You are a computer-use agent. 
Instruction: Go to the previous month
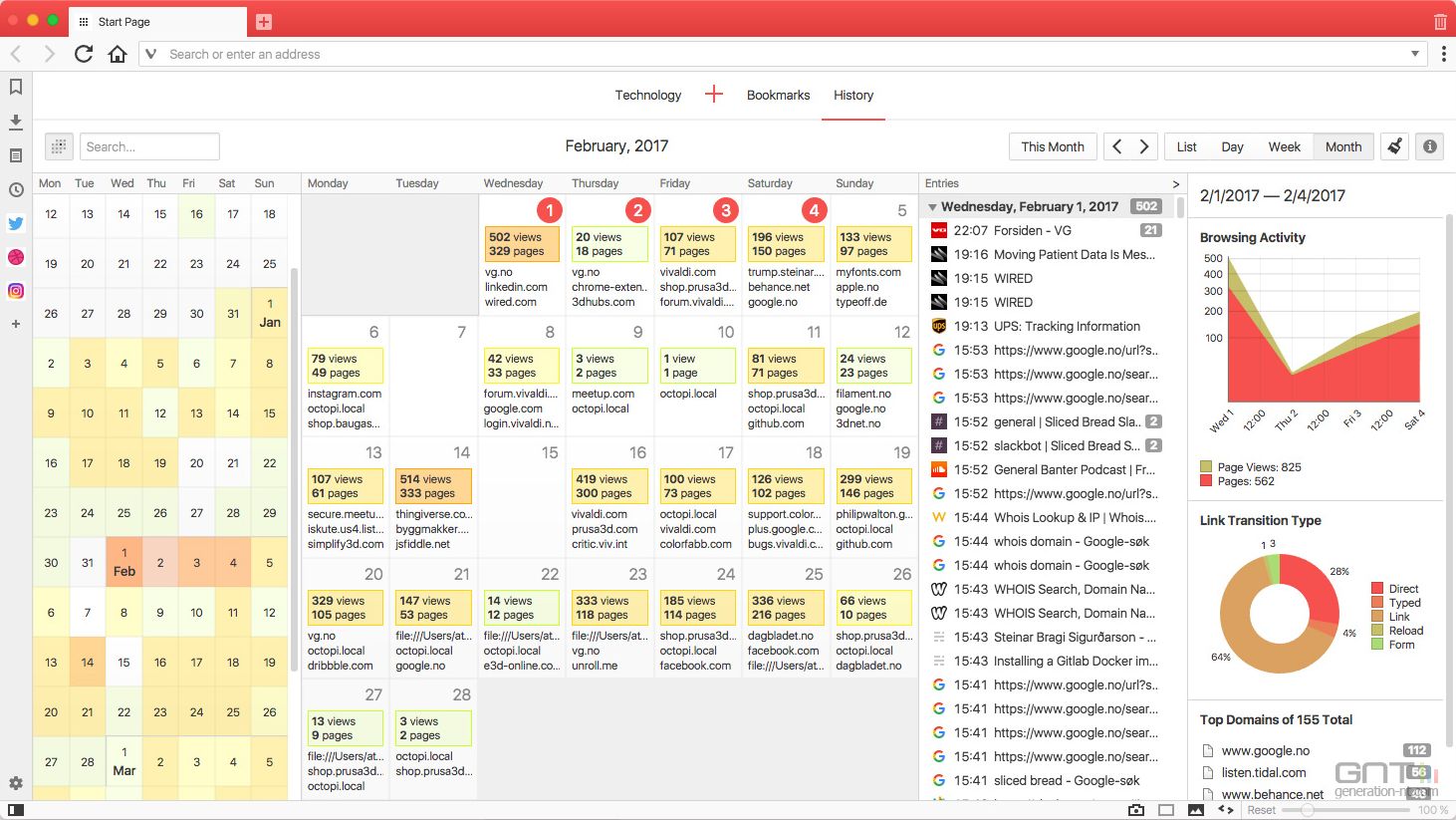click(1116, 146)
